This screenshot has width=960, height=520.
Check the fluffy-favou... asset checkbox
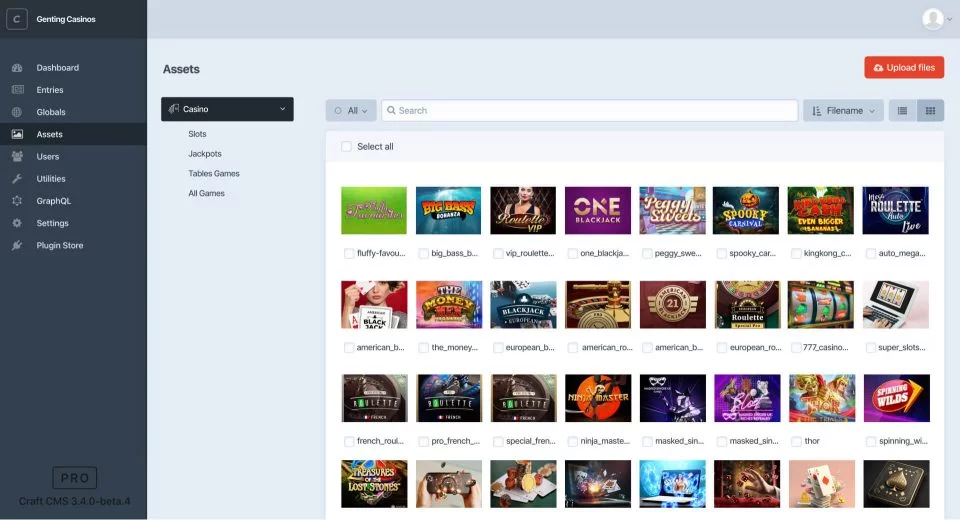tap(349, 254)
